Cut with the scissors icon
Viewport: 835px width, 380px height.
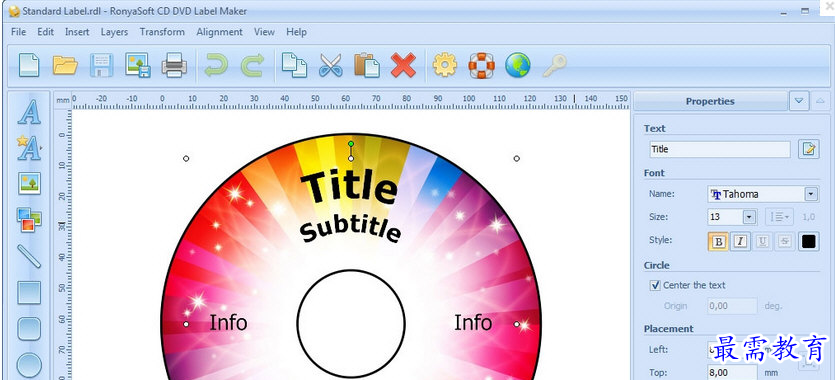coord(331,65)
